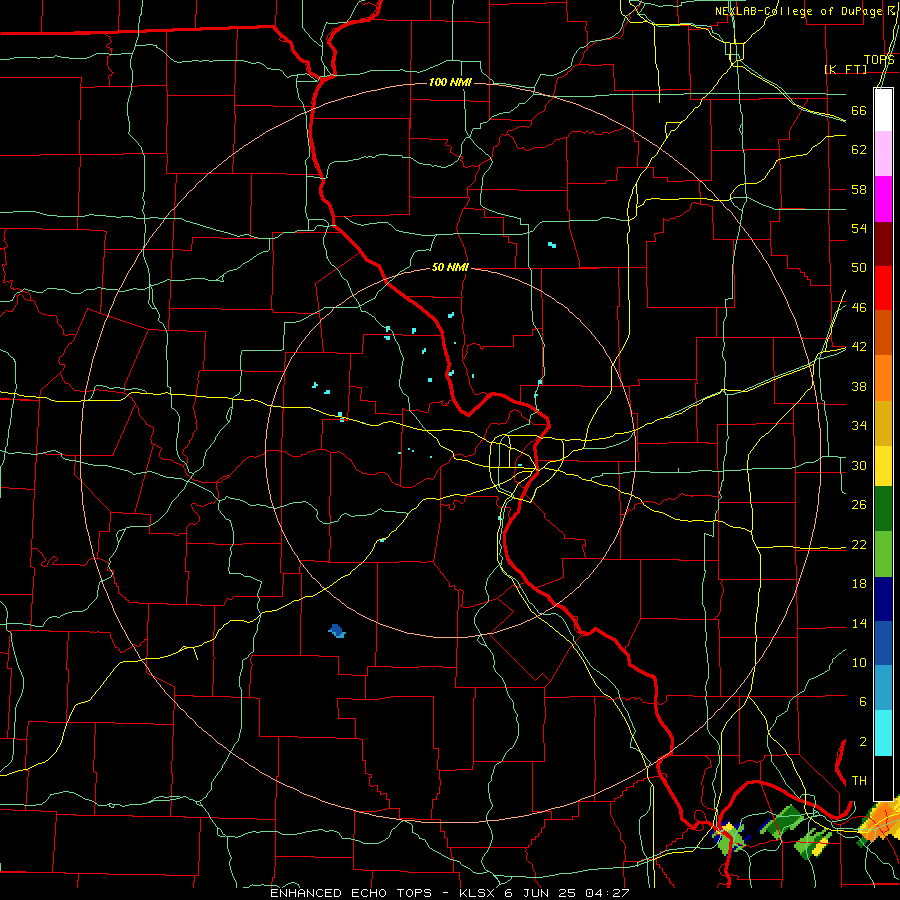Click the NEXLAB-College of DuPage credit text

coord(799,11)
